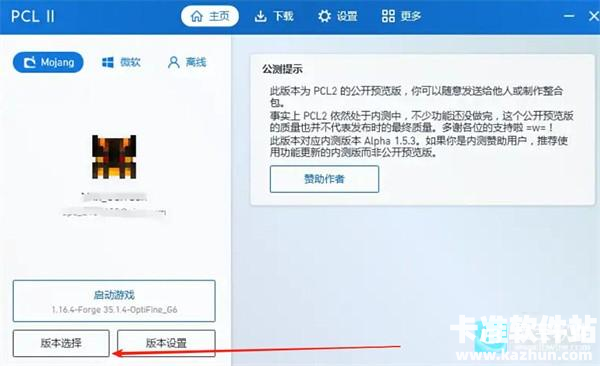Image resolution: width=600 pixels, height=366 pixels.
Task: Click the 公测提示 card heading
Action: coord(282,69)
